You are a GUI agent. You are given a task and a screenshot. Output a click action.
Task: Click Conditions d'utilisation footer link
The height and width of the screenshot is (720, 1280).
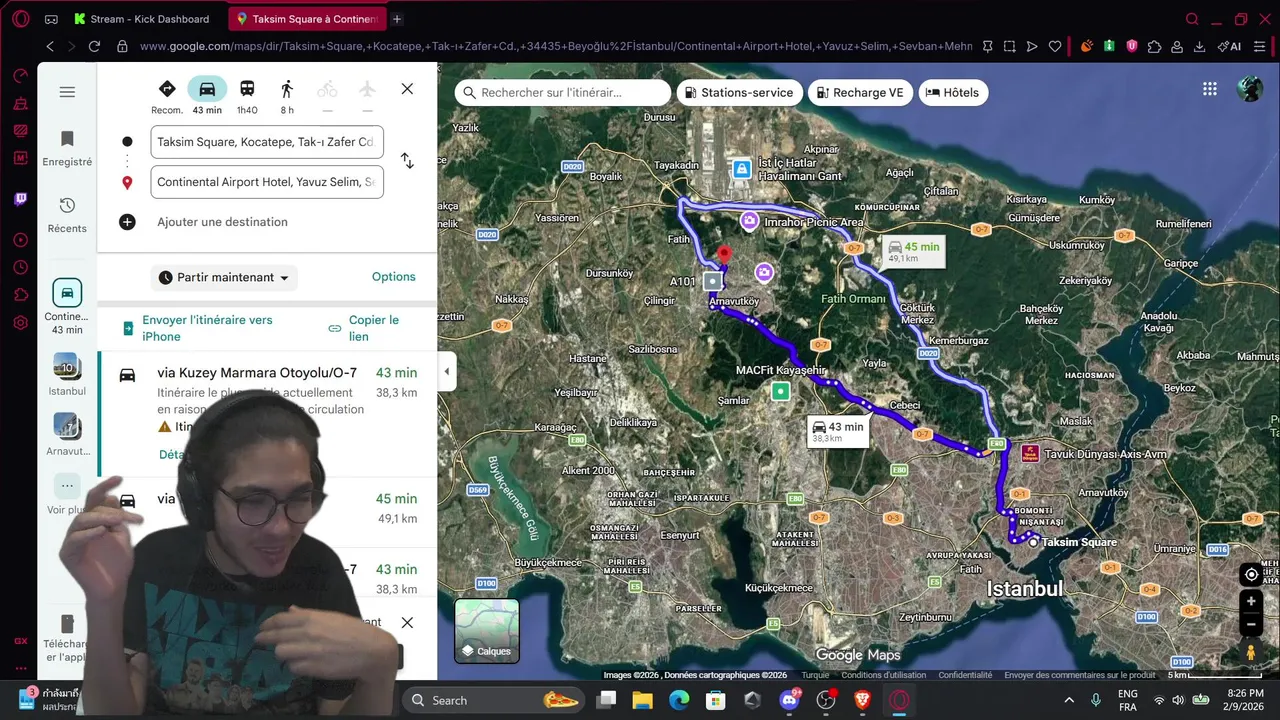[883, 675]
